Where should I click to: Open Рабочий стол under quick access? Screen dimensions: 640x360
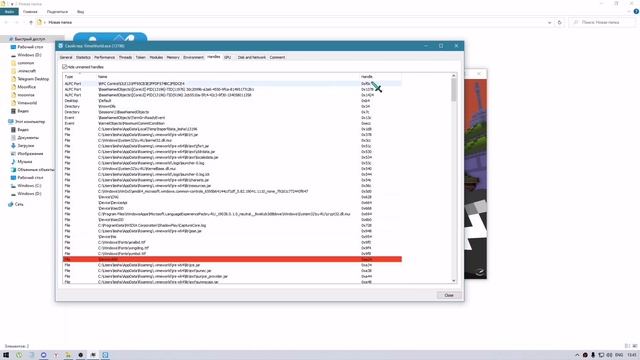coord(30,47)
